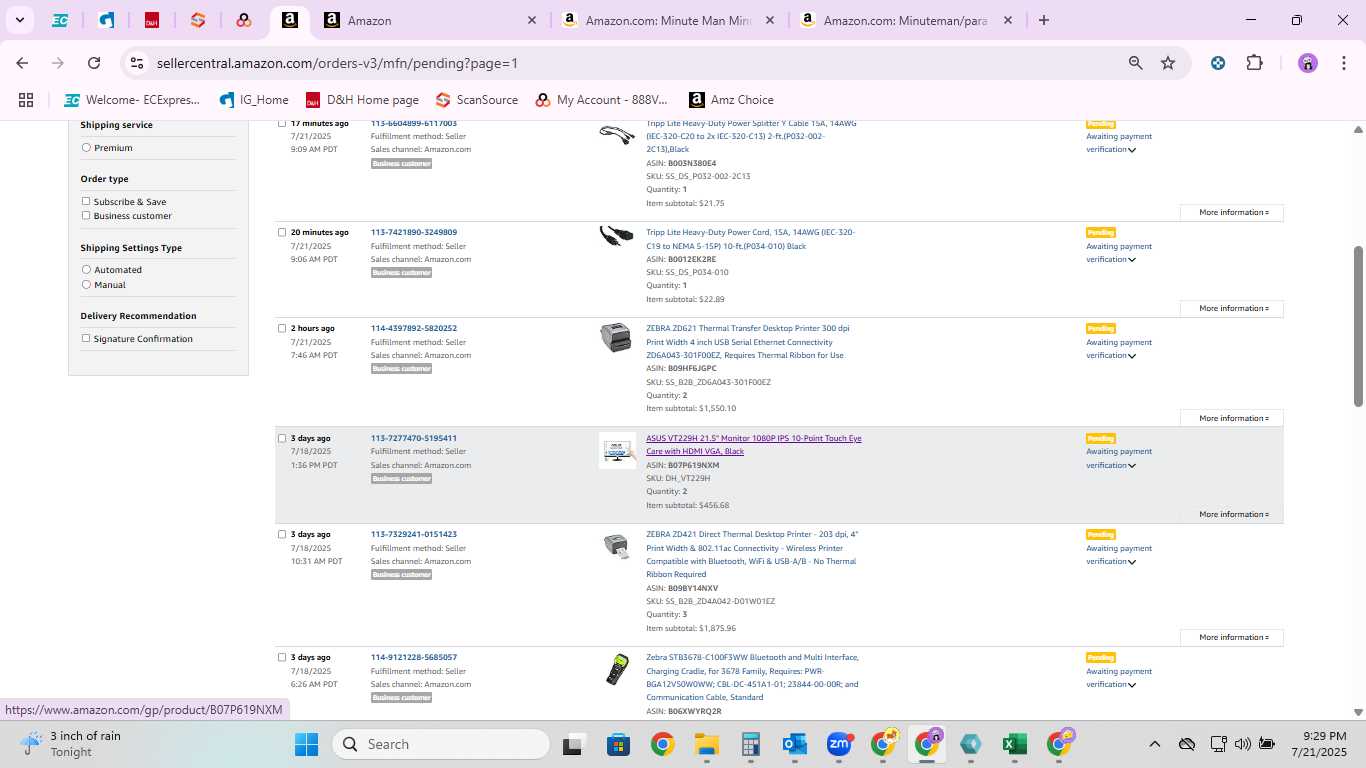Image resolution: width=1366 pixels, height=768 pixels.
Task: Reload the page with refresh icon
Action: pyautogui.click(x=94, y=63)
